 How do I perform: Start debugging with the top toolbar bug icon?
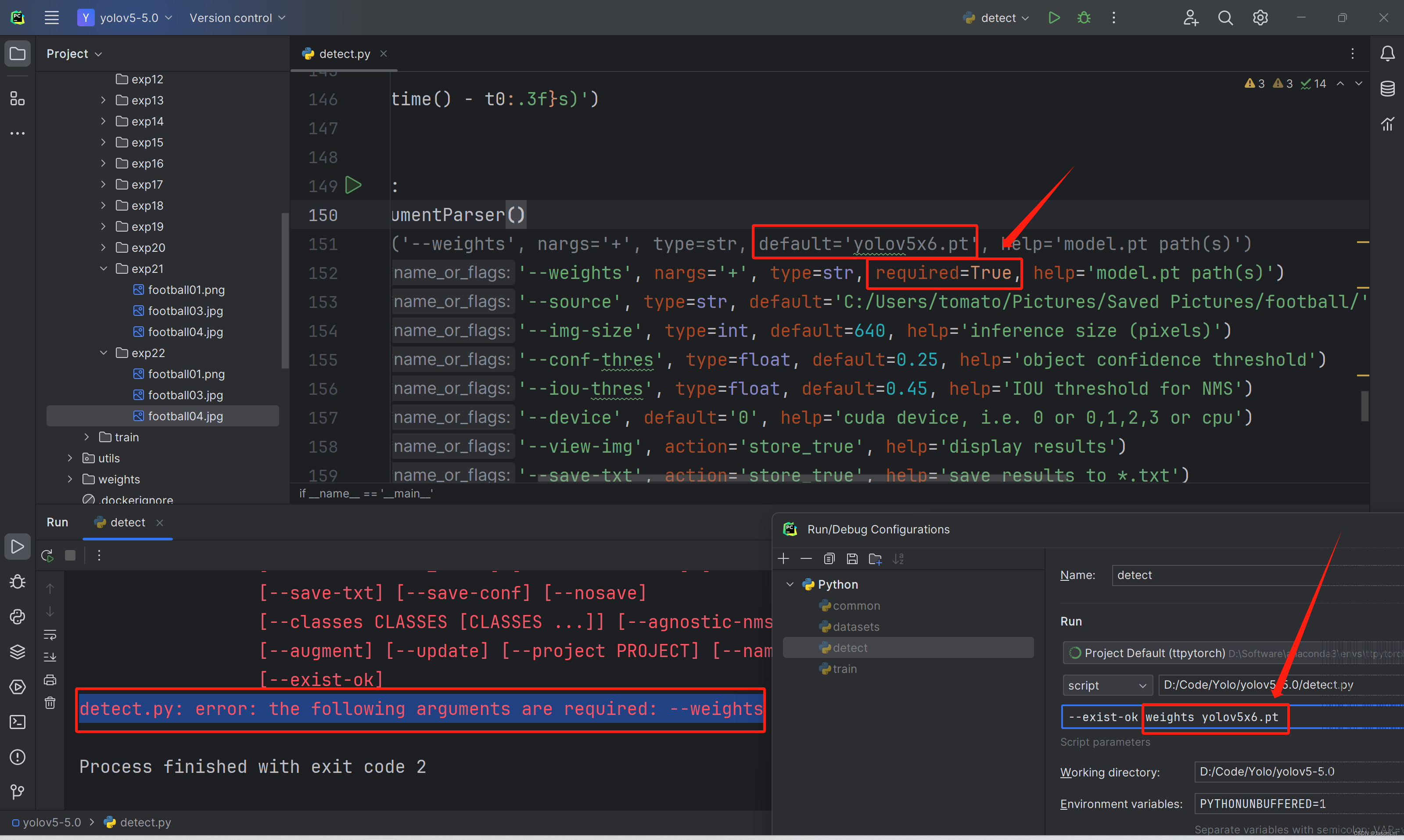click(1084, 18)
